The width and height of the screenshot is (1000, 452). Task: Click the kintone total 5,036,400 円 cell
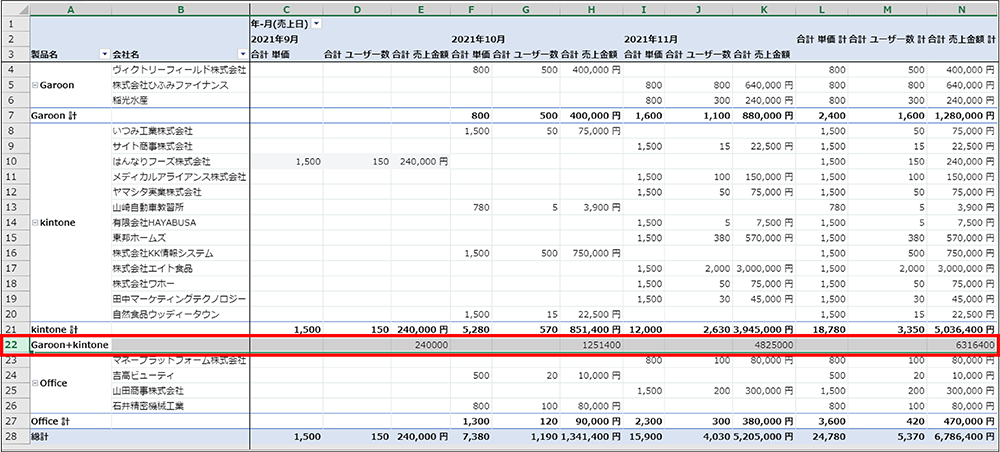[x=962, y=330]
